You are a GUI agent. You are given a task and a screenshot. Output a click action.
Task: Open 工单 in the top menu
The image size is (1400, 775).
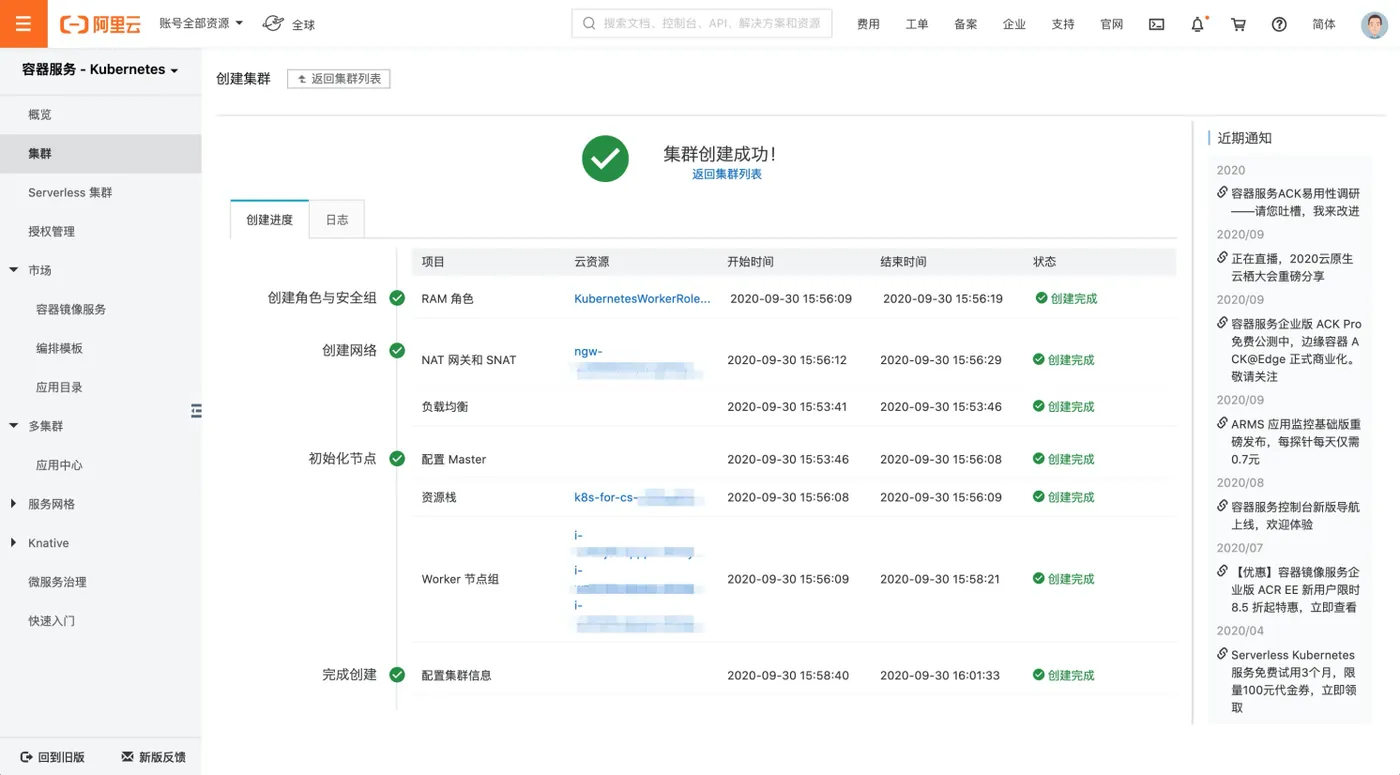[917, 24]
